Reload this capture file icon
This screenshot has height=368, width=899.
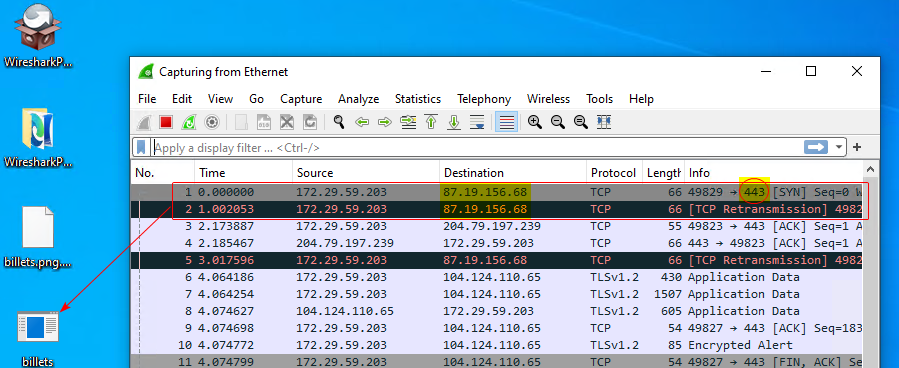pyautogui.click(x=310, y=122)
